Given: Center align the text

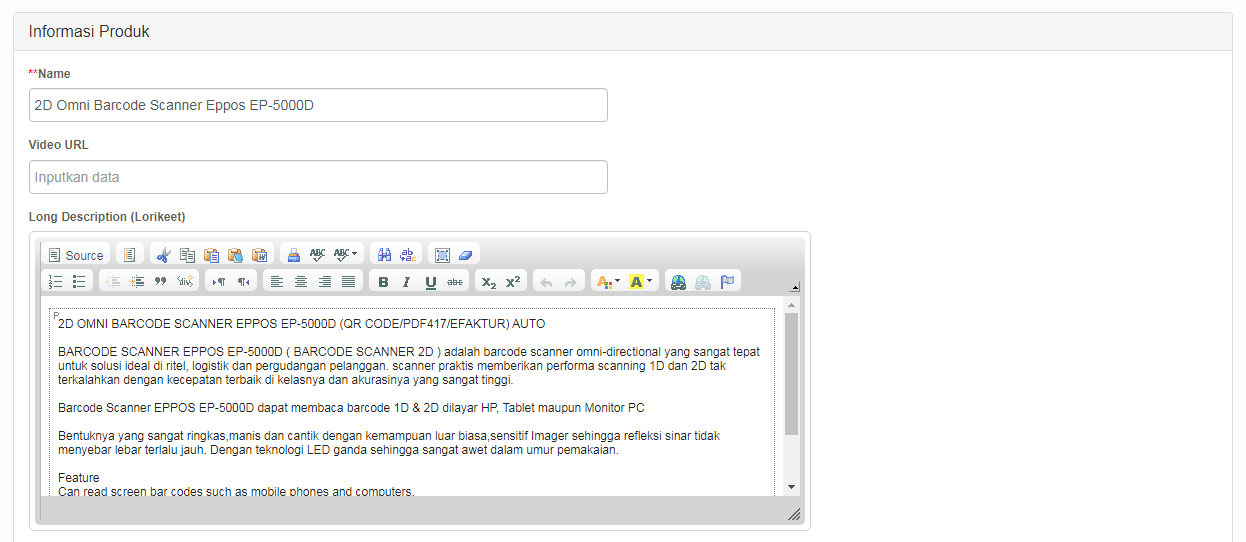Looking at the screenshot, I should 301,282.
